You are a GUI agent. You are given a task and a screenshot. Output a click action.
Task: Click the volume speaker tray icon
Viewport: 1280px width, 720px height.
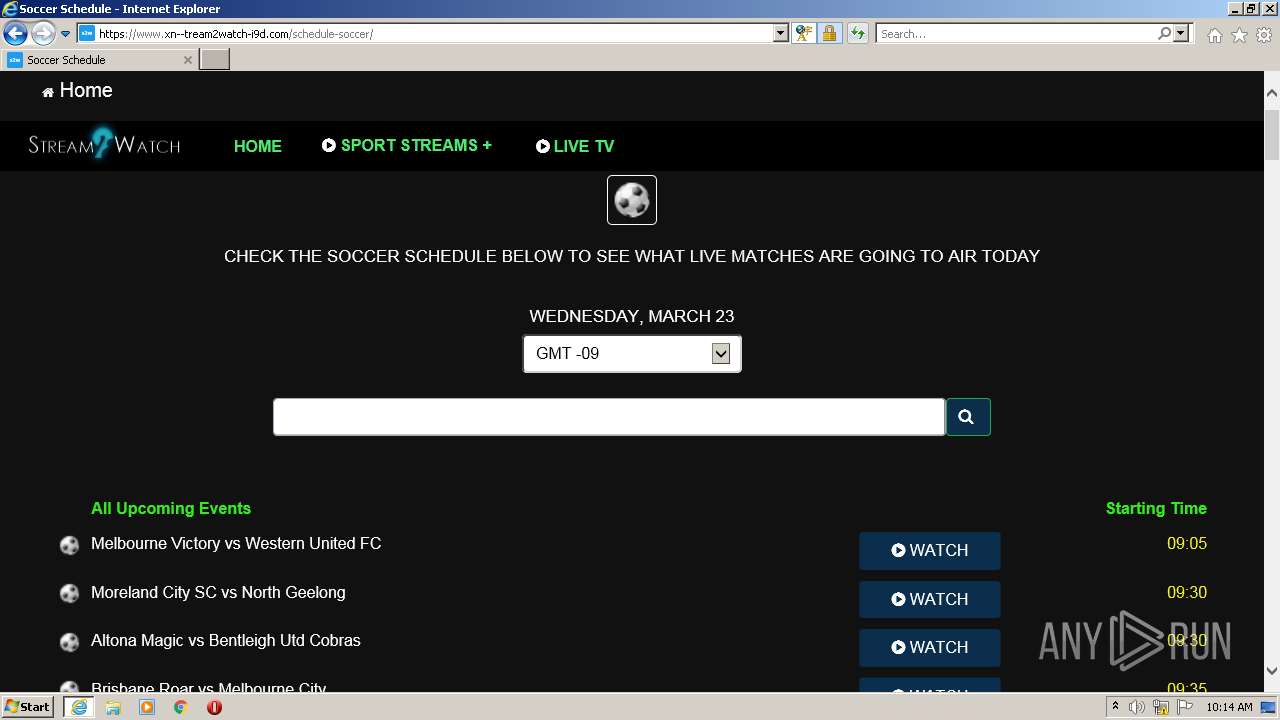pyautogui.click(x=1137, y=707)
